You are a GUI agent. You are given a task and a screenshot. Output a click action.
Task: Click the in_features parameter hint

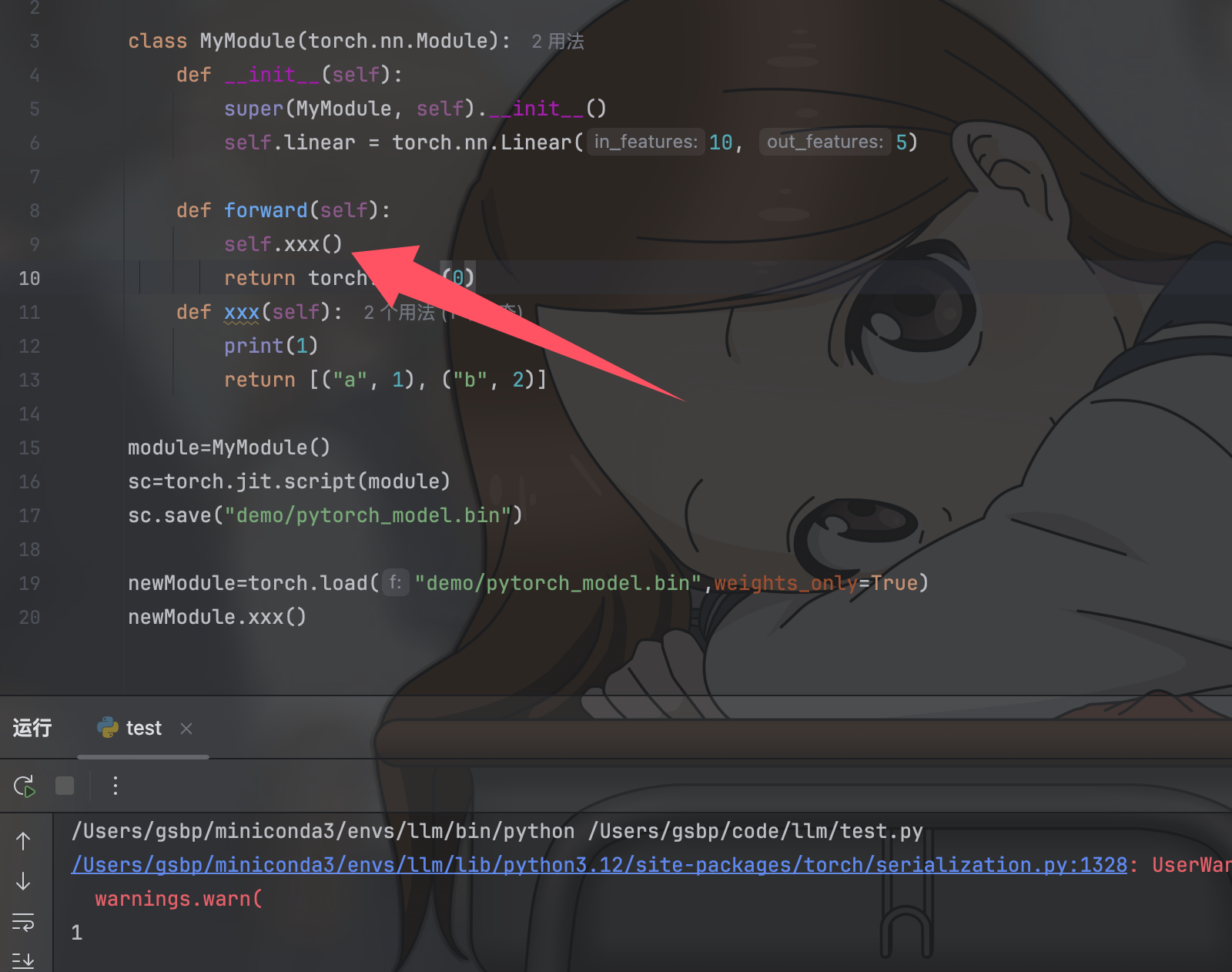click(646, 142)
